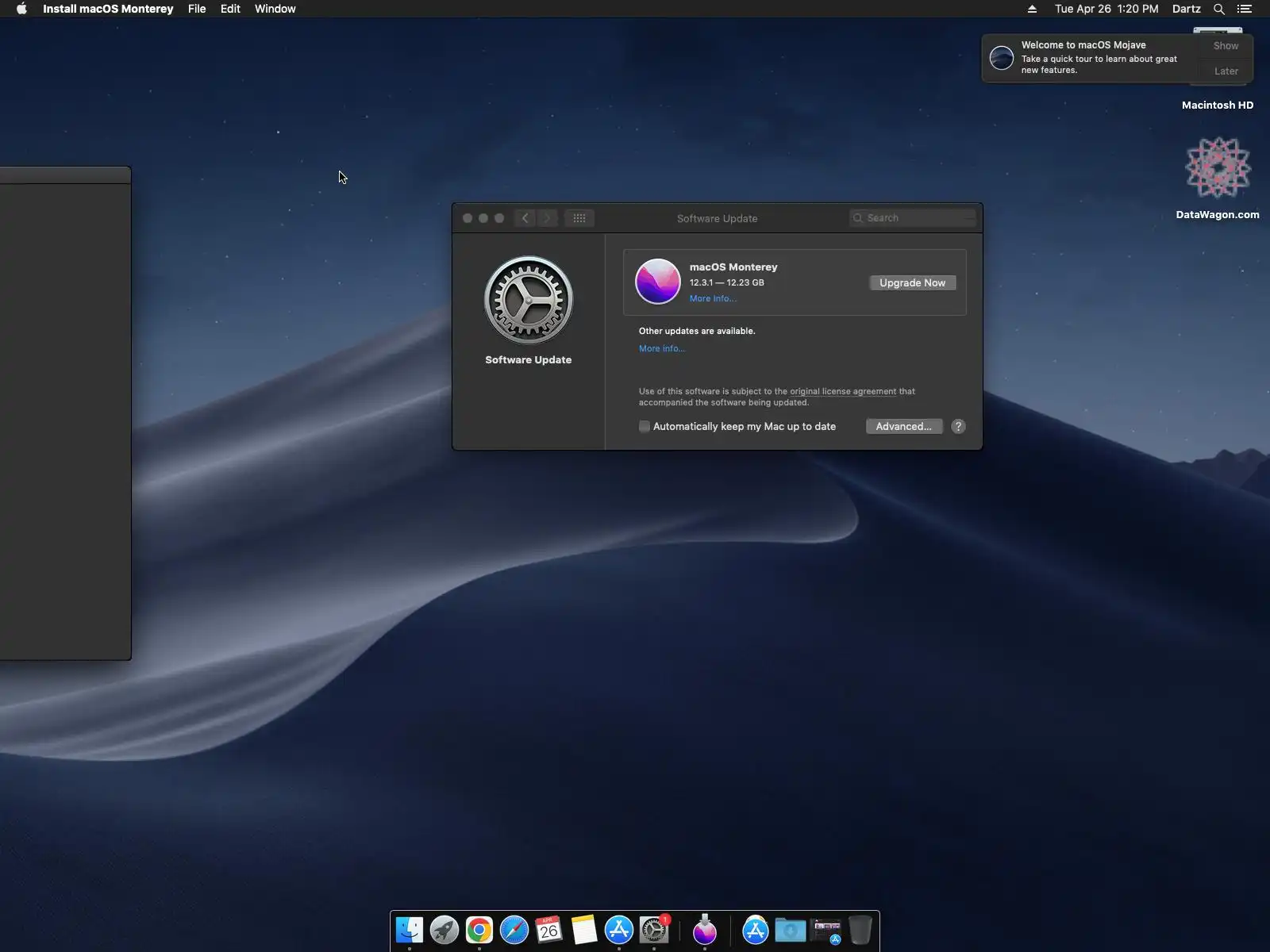Open the Edit menu

coord(230,9)
